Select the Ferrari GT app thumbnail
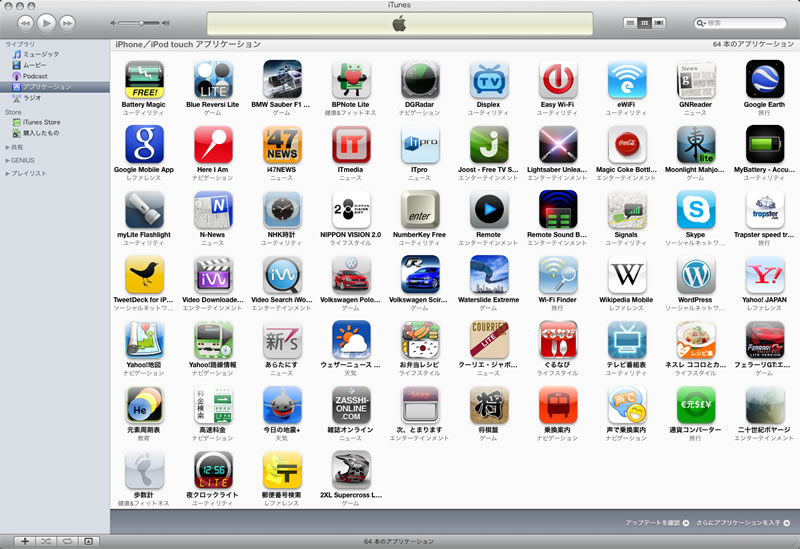 (764, 340)
